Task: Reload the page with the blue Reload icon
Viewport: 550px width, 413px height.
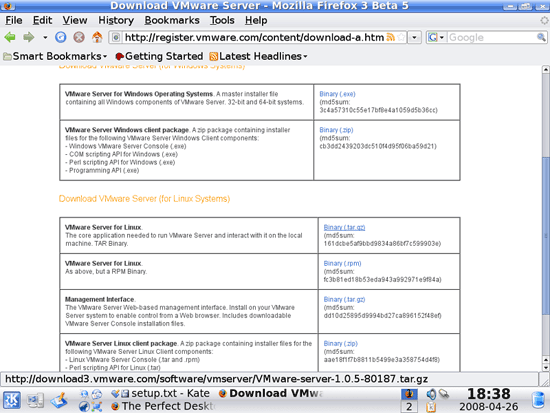Action: [x=61, y=37]
